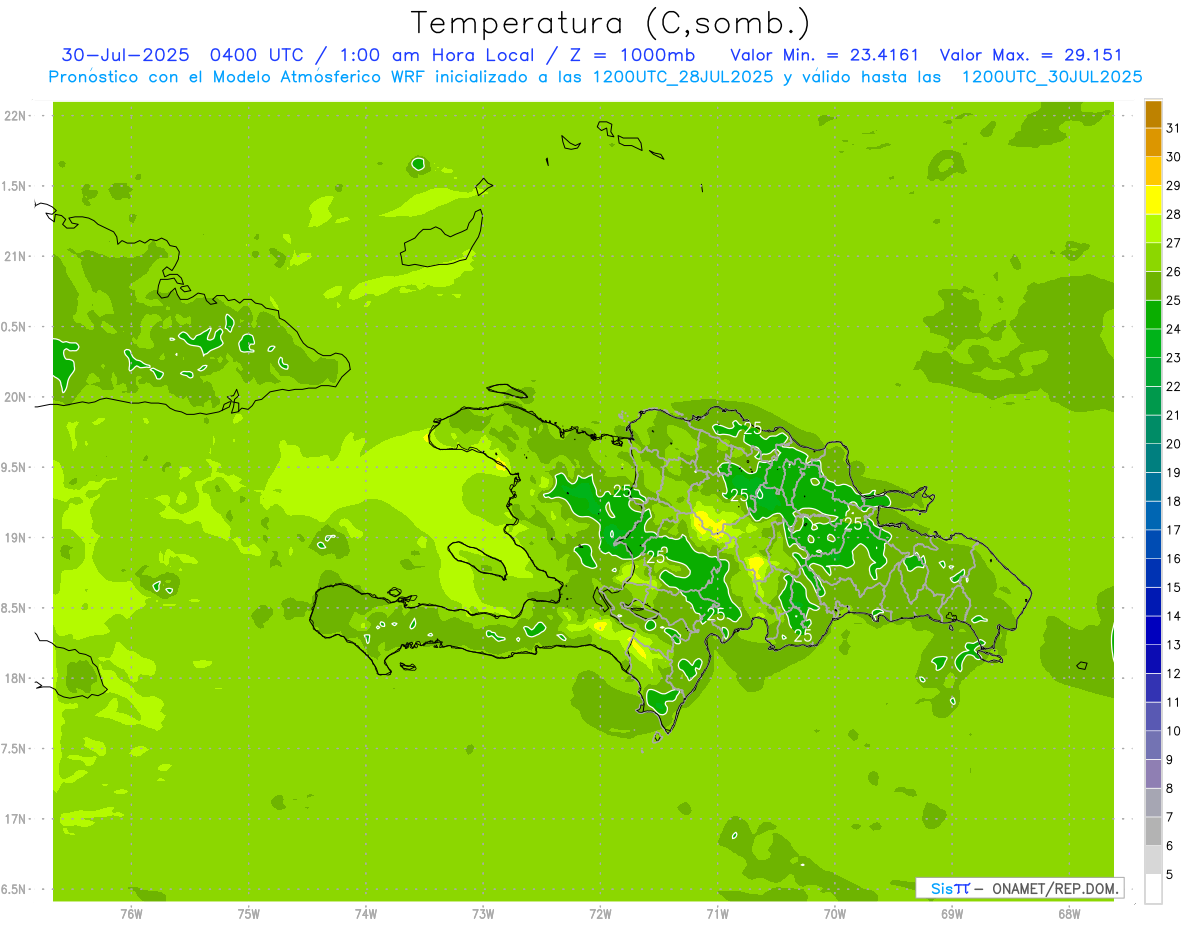Click the "68W" longitude axis label

[x=1069, y=914]
